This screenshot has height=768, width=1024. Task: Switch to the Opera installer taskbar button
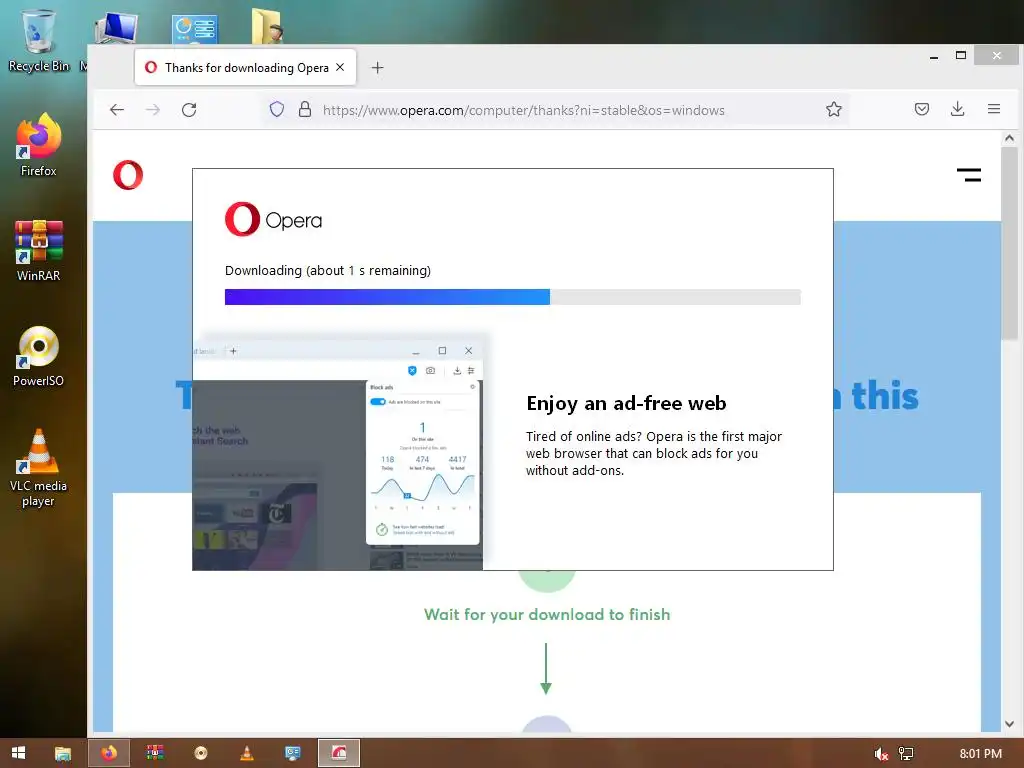tap(338, 753)
